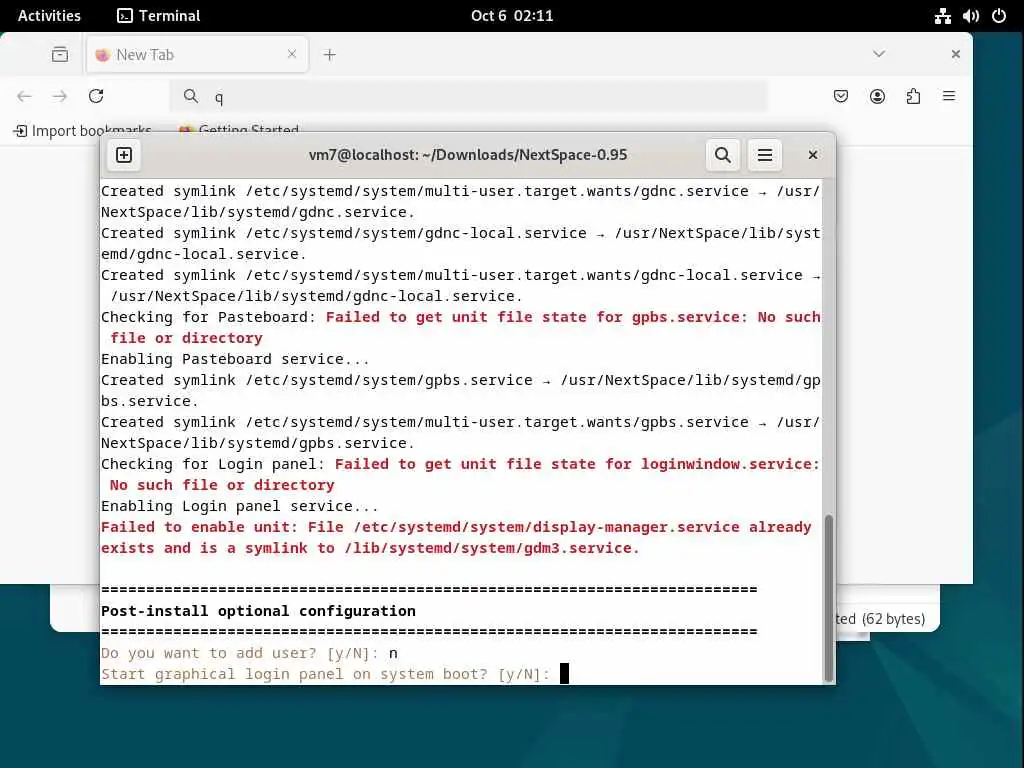Image resolution: width=1024 pixels, height=768 pixels.
Task: Click 'Enabling Login panel service...' line
Action: pos(239,506)
